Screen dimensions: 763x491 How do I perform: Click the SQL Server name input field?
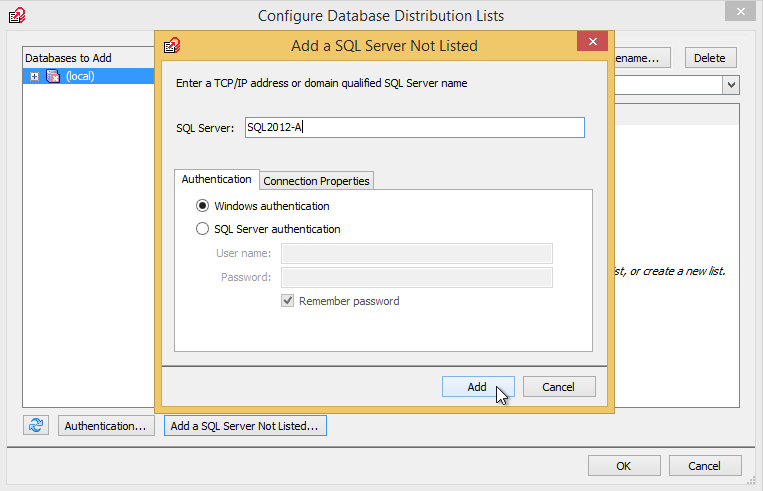pyautogui.click(x=413, y=128)
